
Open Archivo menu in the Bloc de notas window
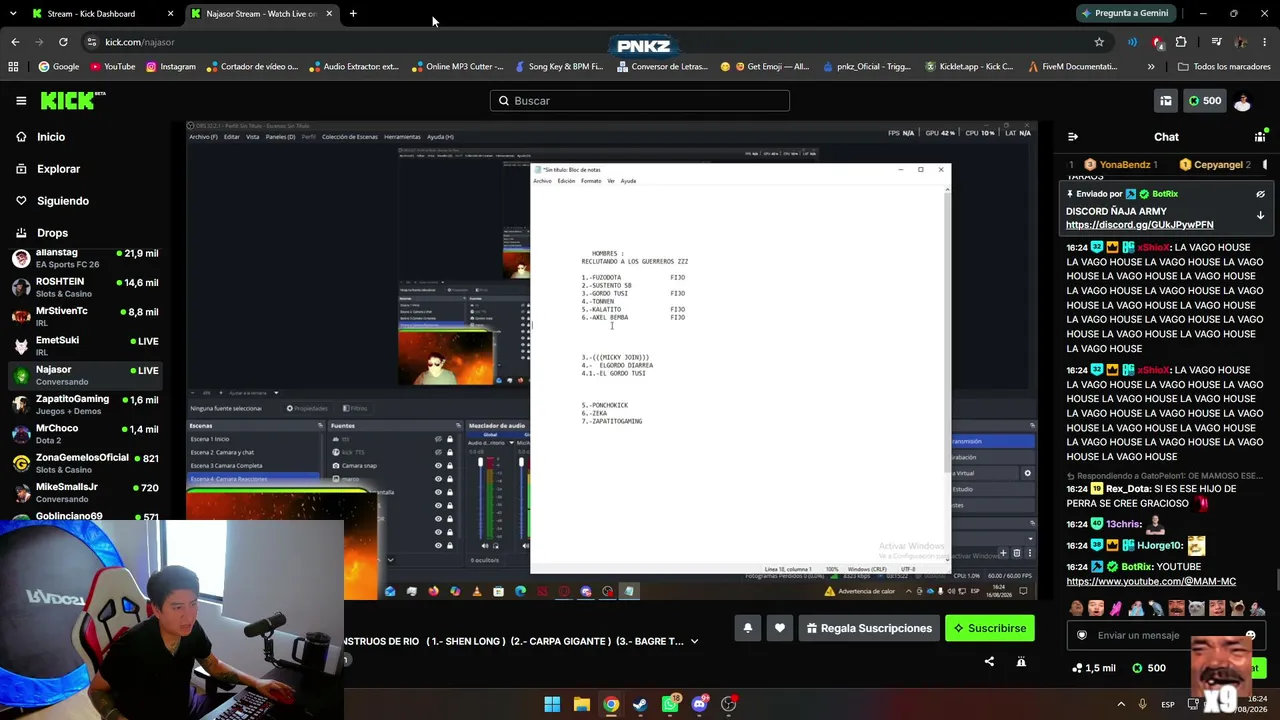(542, 181)
